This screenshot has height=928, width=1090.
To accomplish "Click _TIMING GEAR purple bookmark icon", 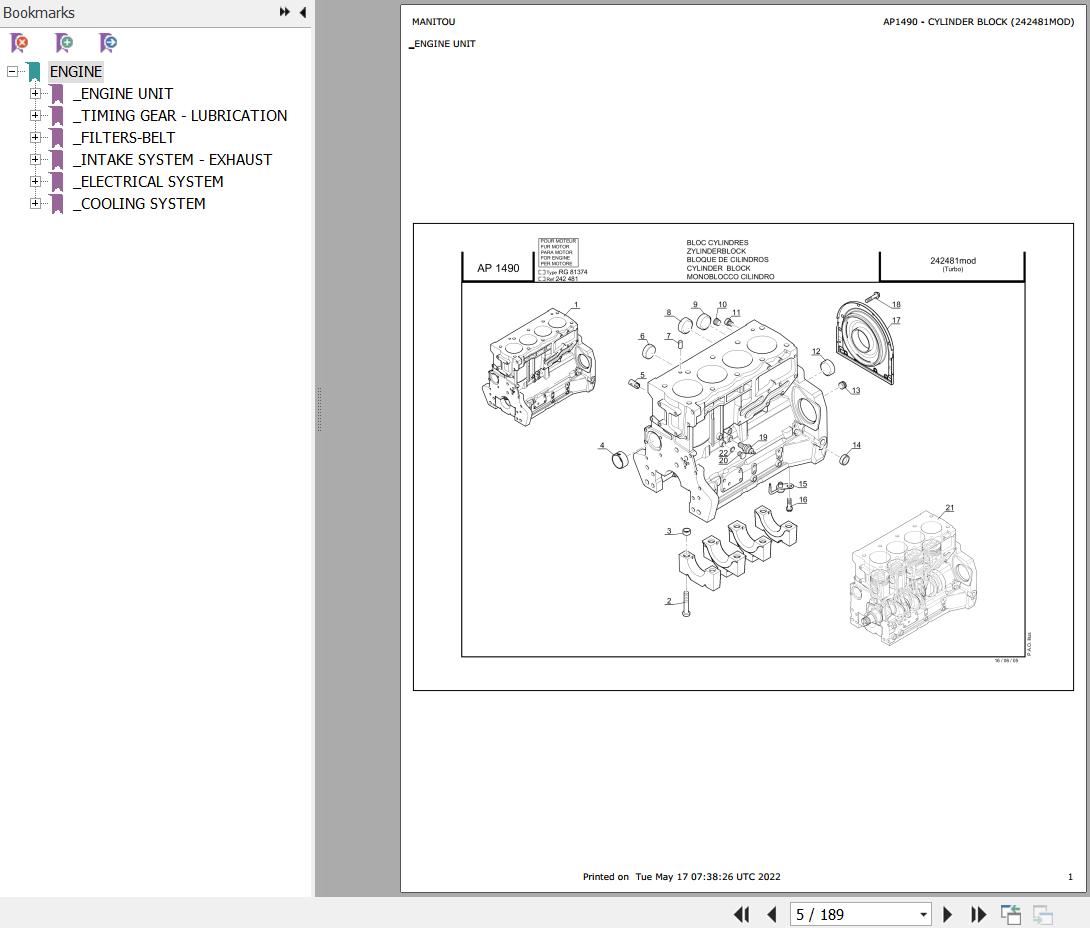I will (x=57, y=115).
